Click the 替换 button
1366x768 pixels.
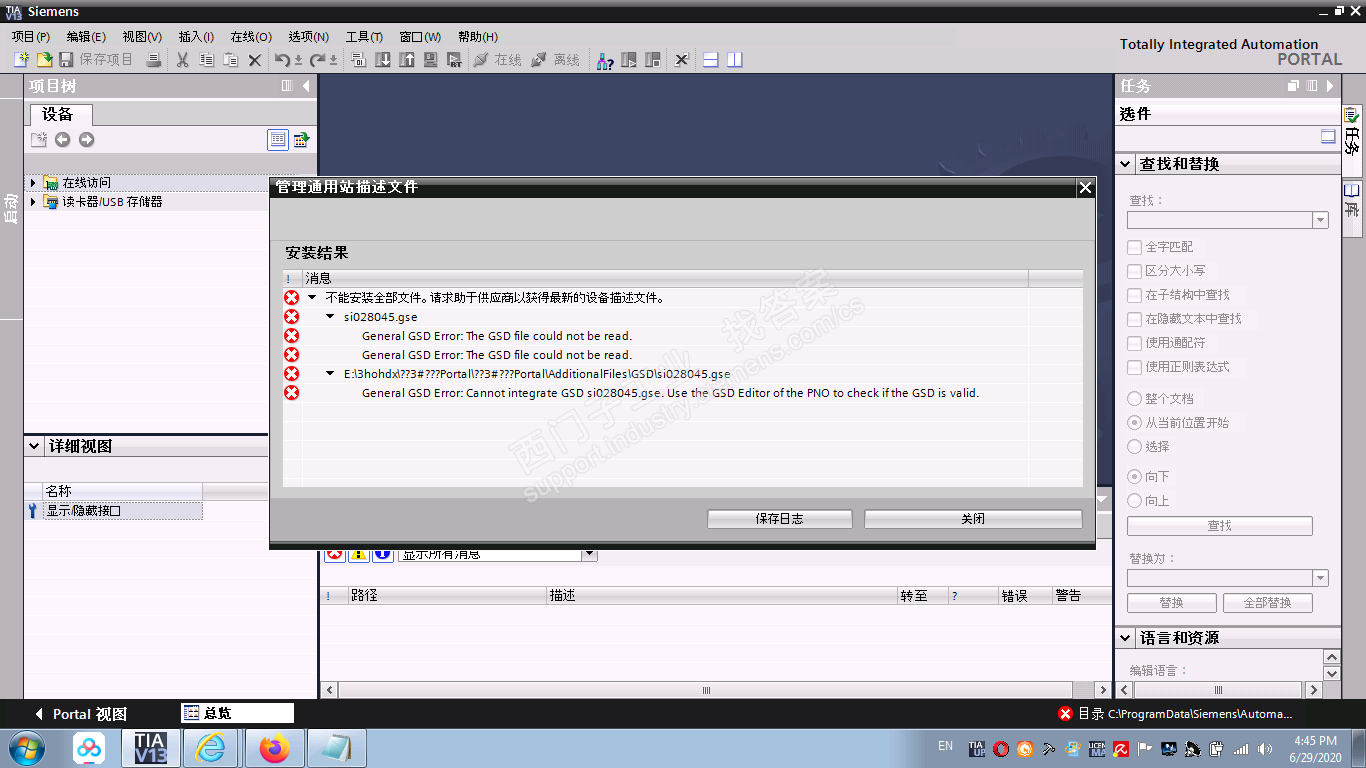1172,603
